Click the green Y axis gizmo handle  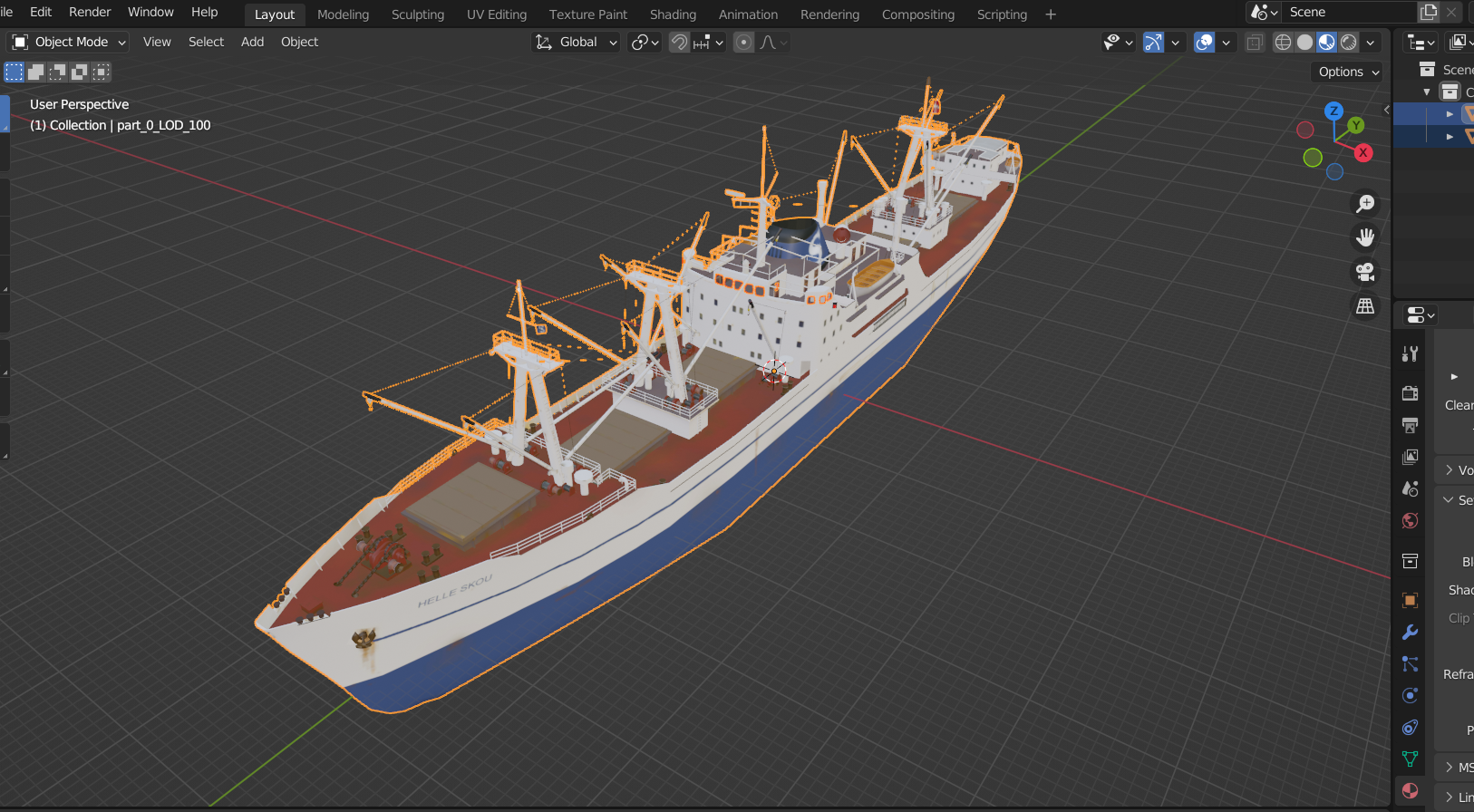pos(1355,125)
